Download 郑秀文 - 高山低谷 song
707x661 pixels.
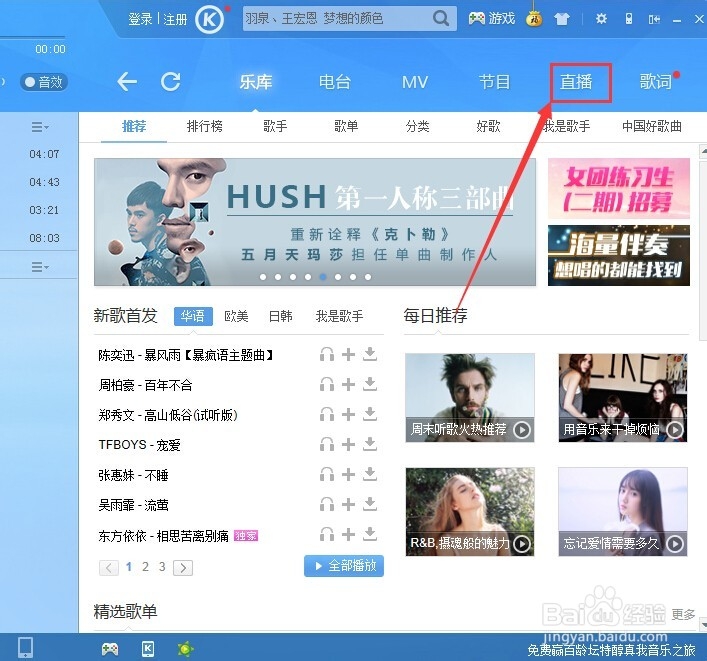point(370,414)
